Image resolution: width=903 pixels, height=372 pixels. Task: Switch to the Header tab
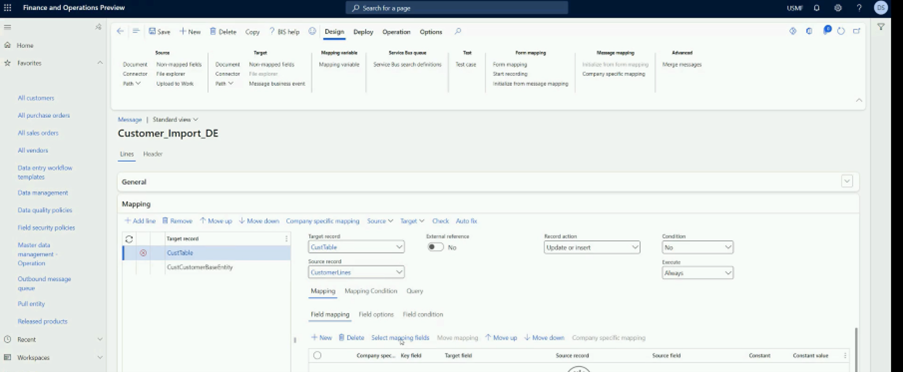point(153,154)
